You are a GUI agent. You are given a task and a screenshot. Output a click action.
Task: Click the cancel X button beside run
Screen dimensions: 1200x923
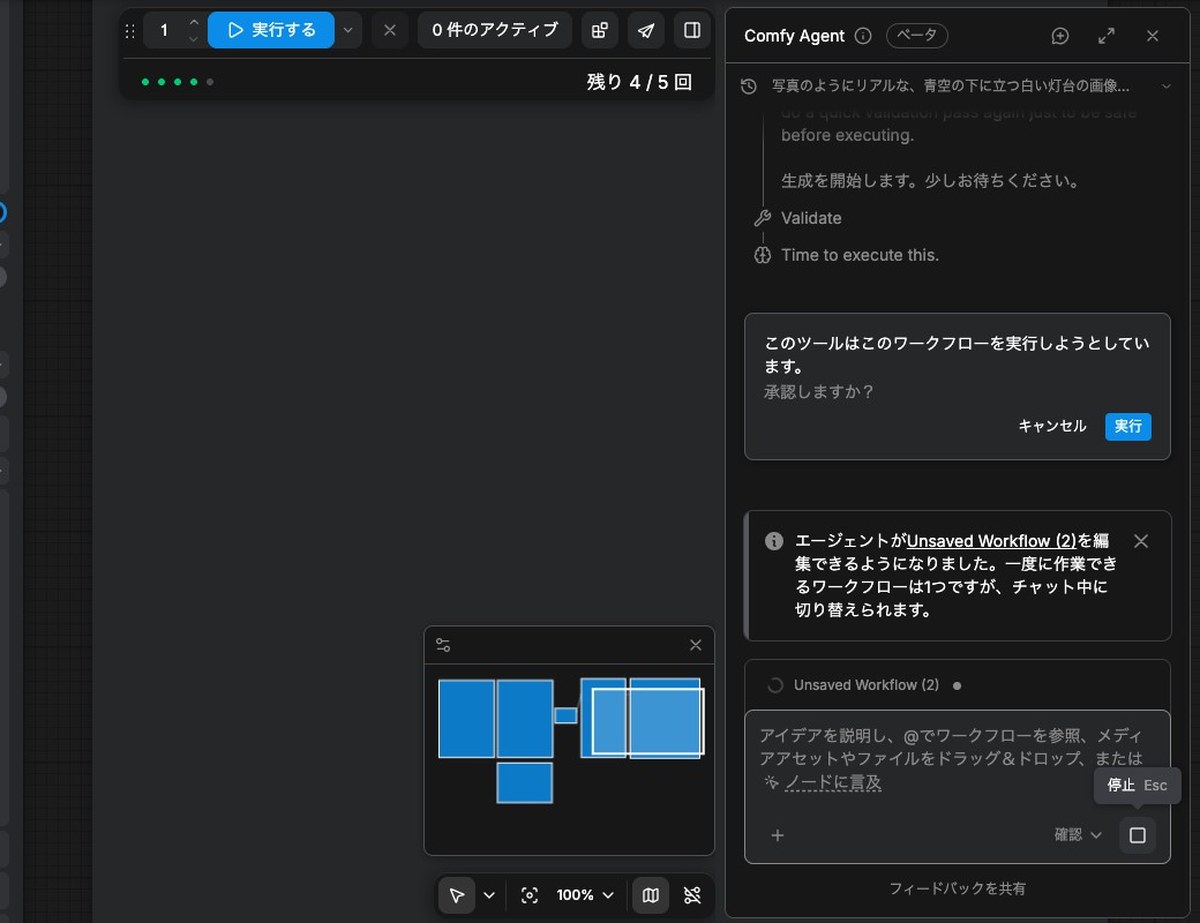click(390, 30)
